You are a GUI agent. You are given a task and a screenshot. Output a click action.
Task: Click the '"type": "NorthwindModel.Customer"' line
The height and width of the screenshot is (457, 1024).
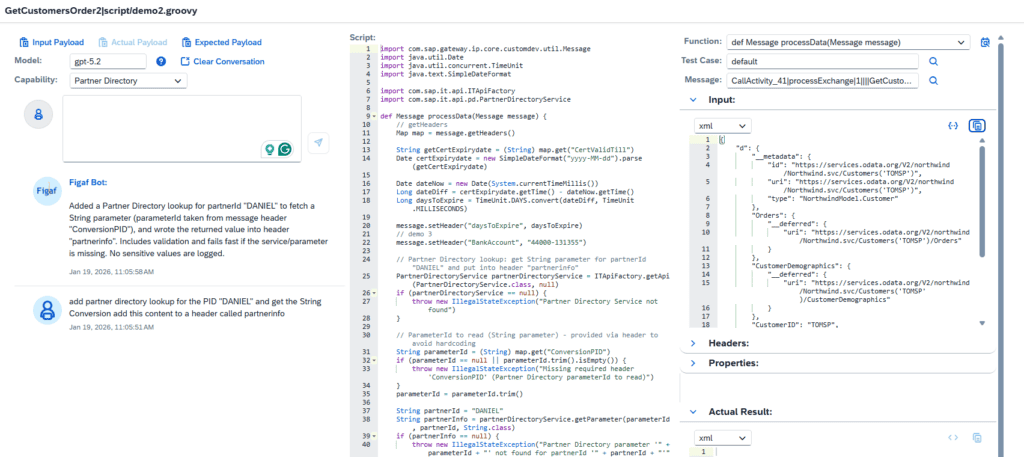coord(834,198)
